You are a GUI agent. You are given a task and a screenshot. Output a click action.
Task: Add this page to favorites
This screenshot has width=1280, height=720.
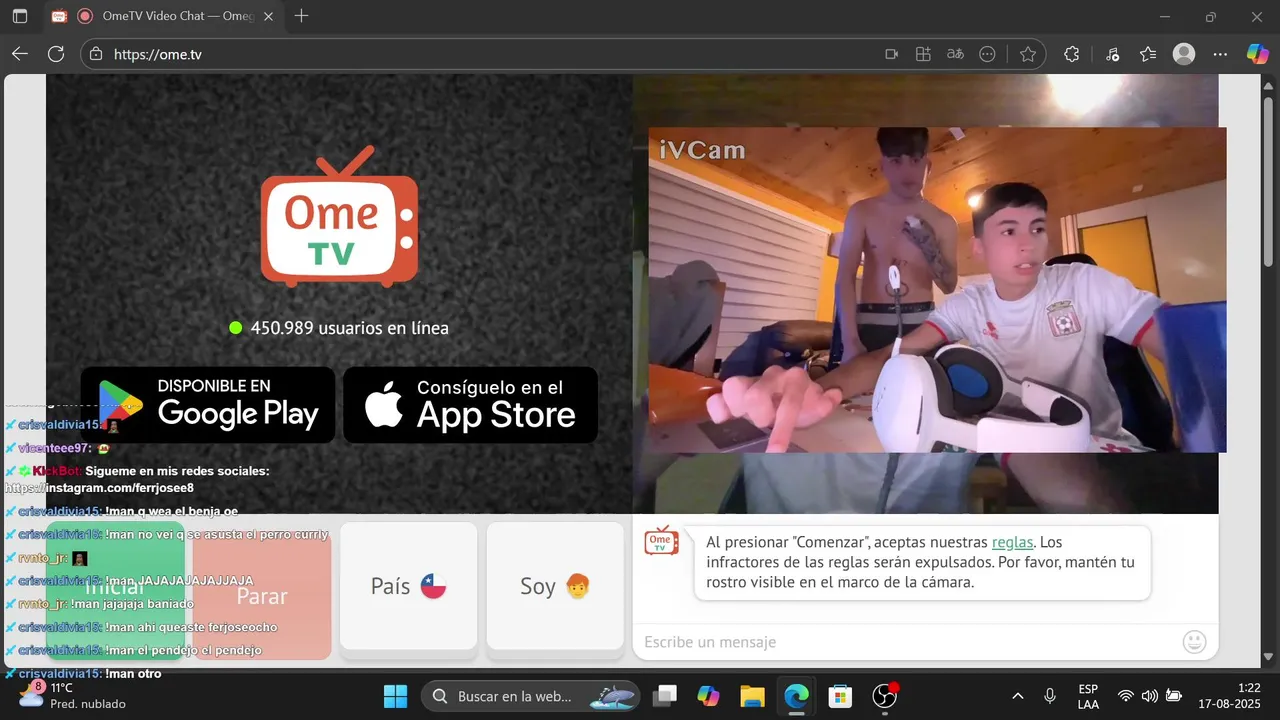point(1028,54)
